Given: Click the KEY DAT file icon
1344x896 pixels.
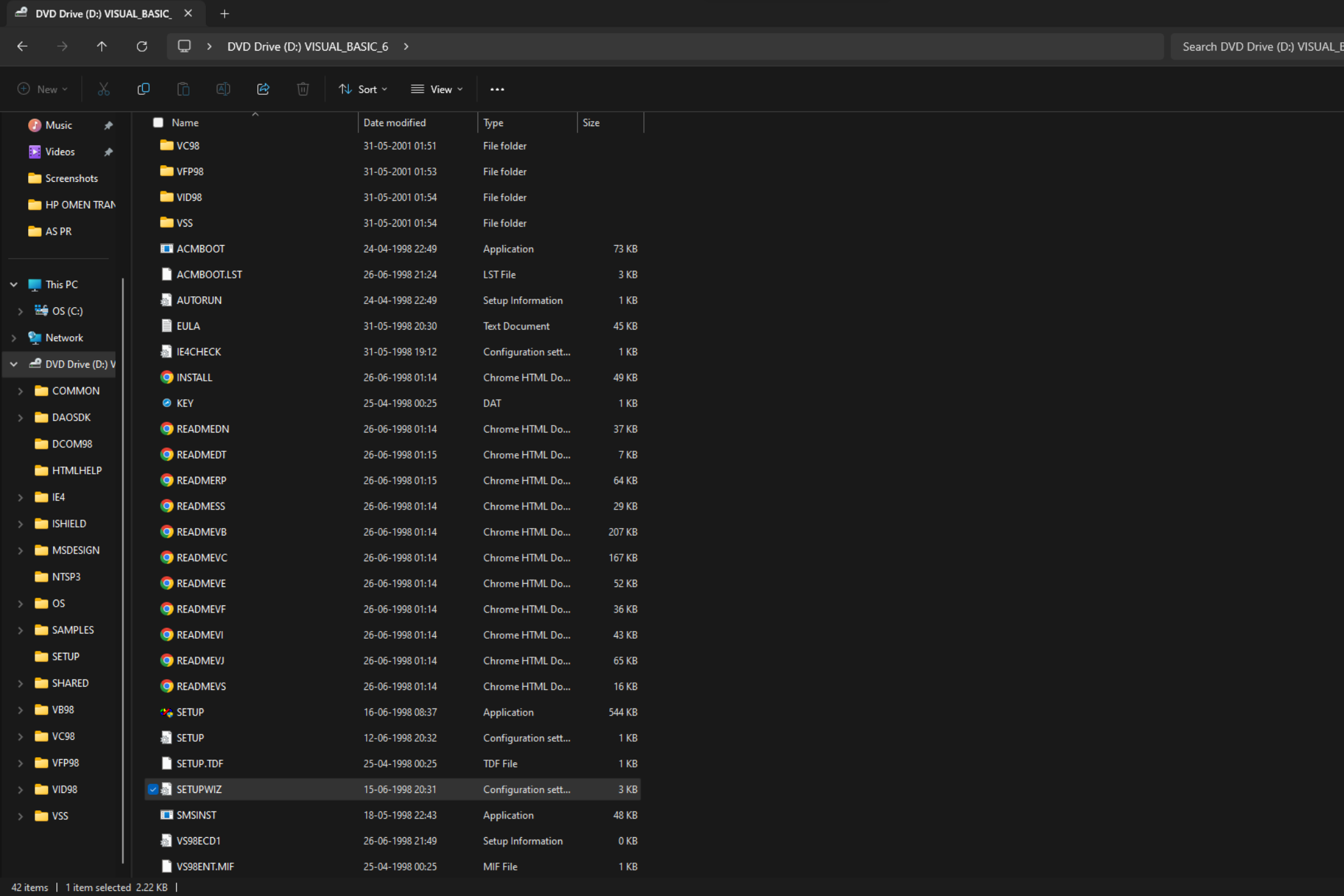Looking at the screenshot, I should [x=166, y=403].
